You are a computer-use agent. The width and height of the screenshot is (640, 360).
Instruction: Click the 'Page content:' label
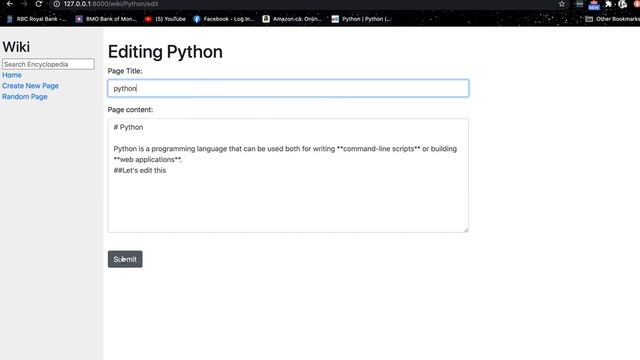[130, 110]
